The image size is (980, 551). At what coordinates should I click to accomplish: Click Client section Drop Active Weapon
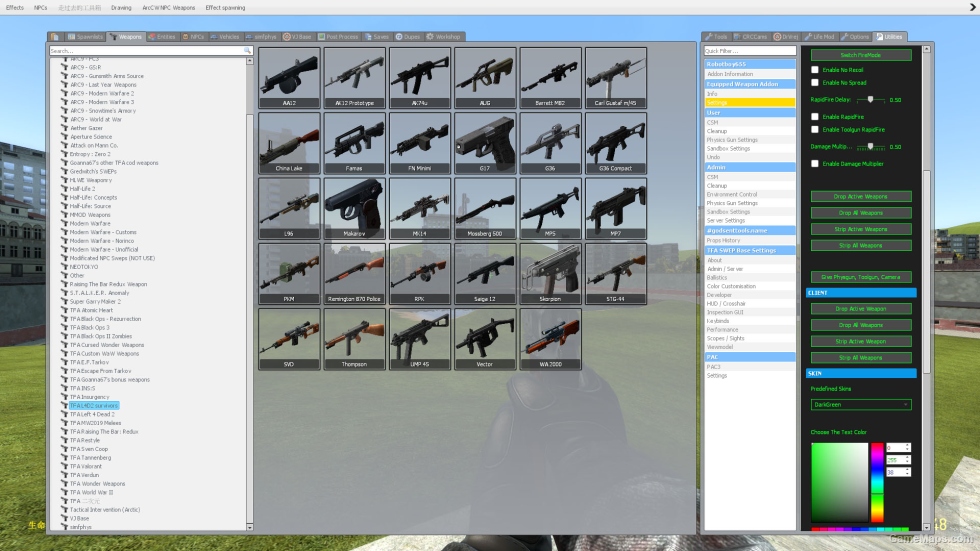861,309
